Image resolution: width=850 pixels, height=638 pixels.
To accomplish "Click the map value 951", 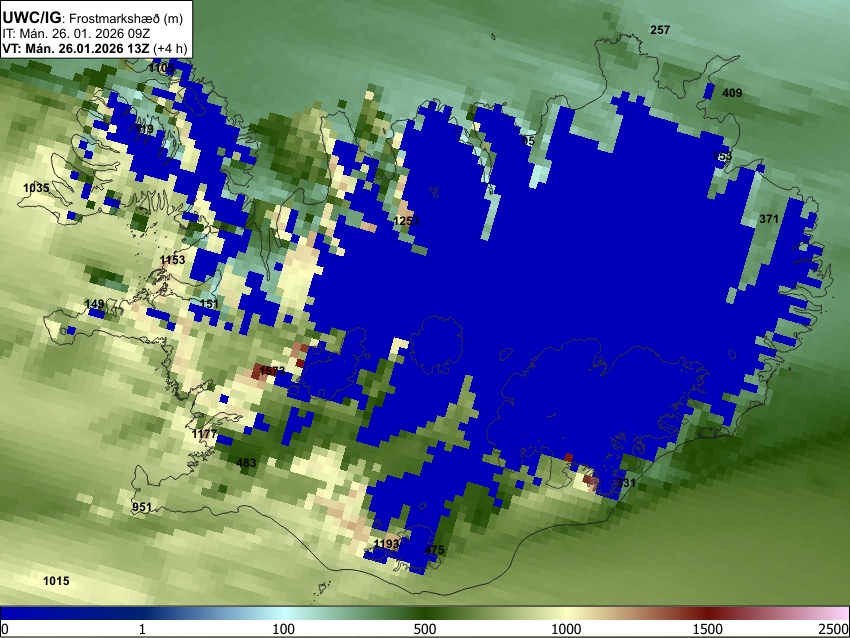I will (x=141, y=507).
